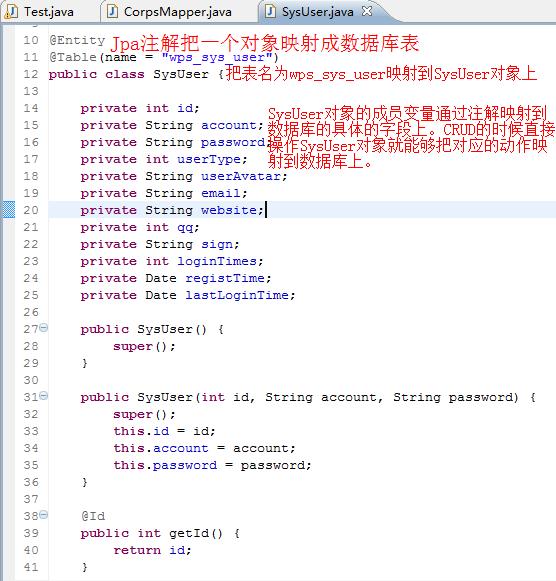
Task: Click the userAvatar variable name
Action: point(241,176)
